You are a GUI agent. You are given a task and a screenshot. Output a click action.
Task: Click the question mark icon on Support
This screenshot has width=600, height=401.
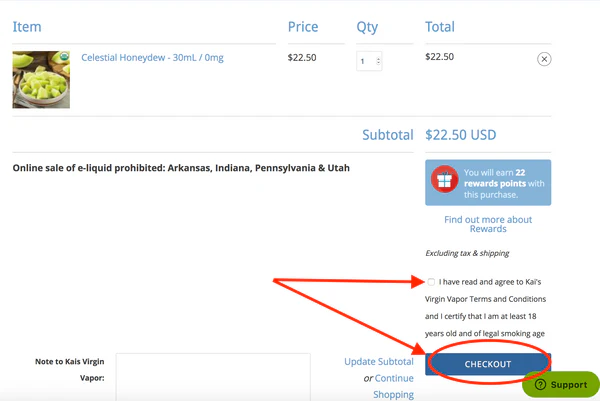[x=540, y=385]
